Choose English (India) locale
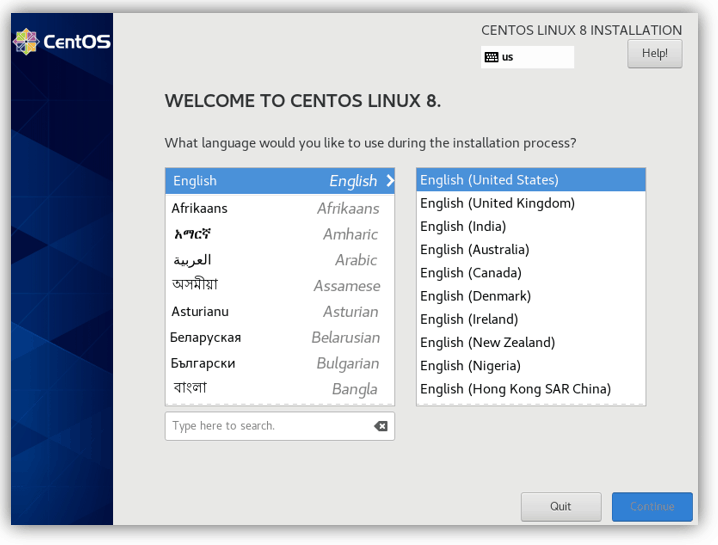 coord(531,226)
